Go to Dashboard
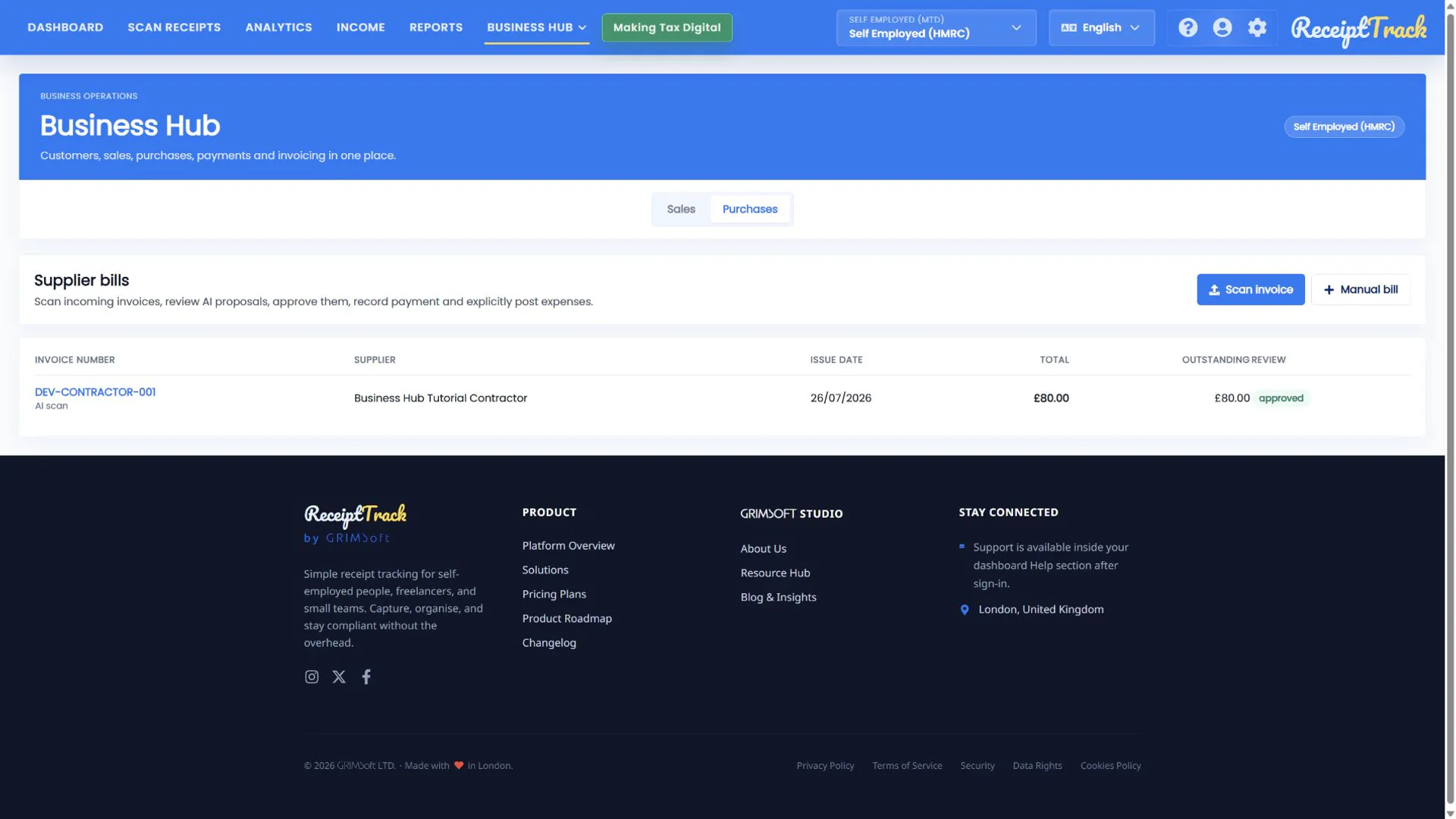The height and width of the screenshot is (819, 1456). tap(65, 27)
